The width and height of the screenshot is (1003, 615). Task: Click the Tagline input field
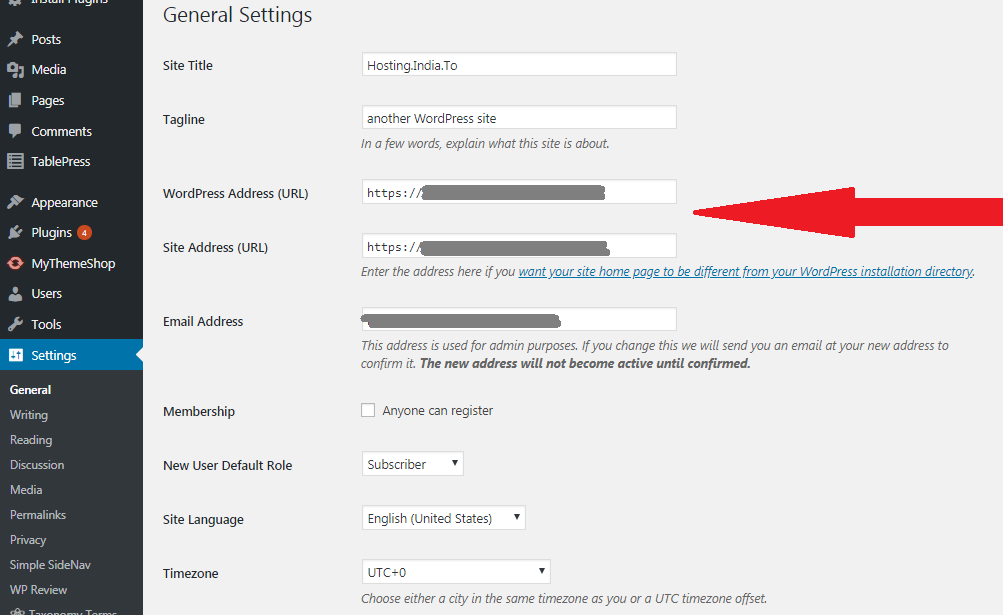click(x=519, y=118)
